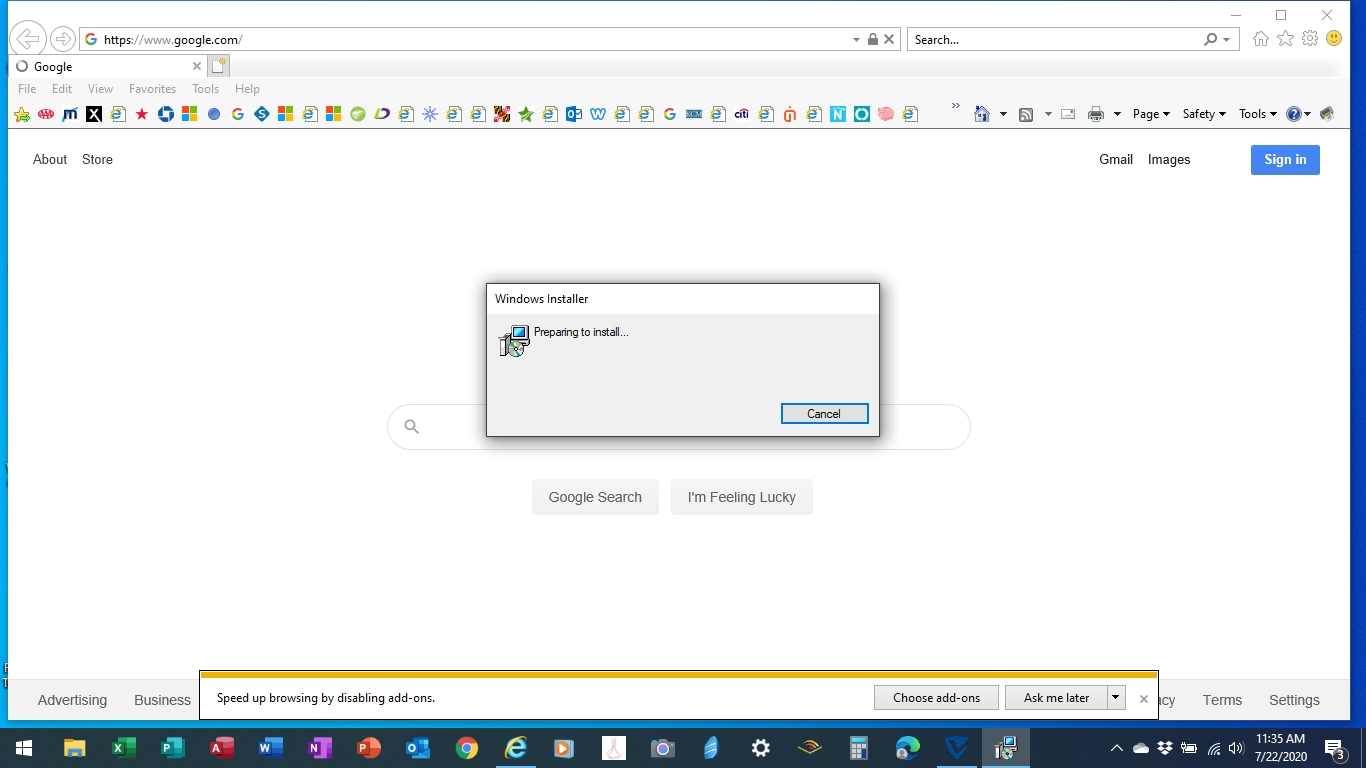Open Excel from the taskbar

124,748
